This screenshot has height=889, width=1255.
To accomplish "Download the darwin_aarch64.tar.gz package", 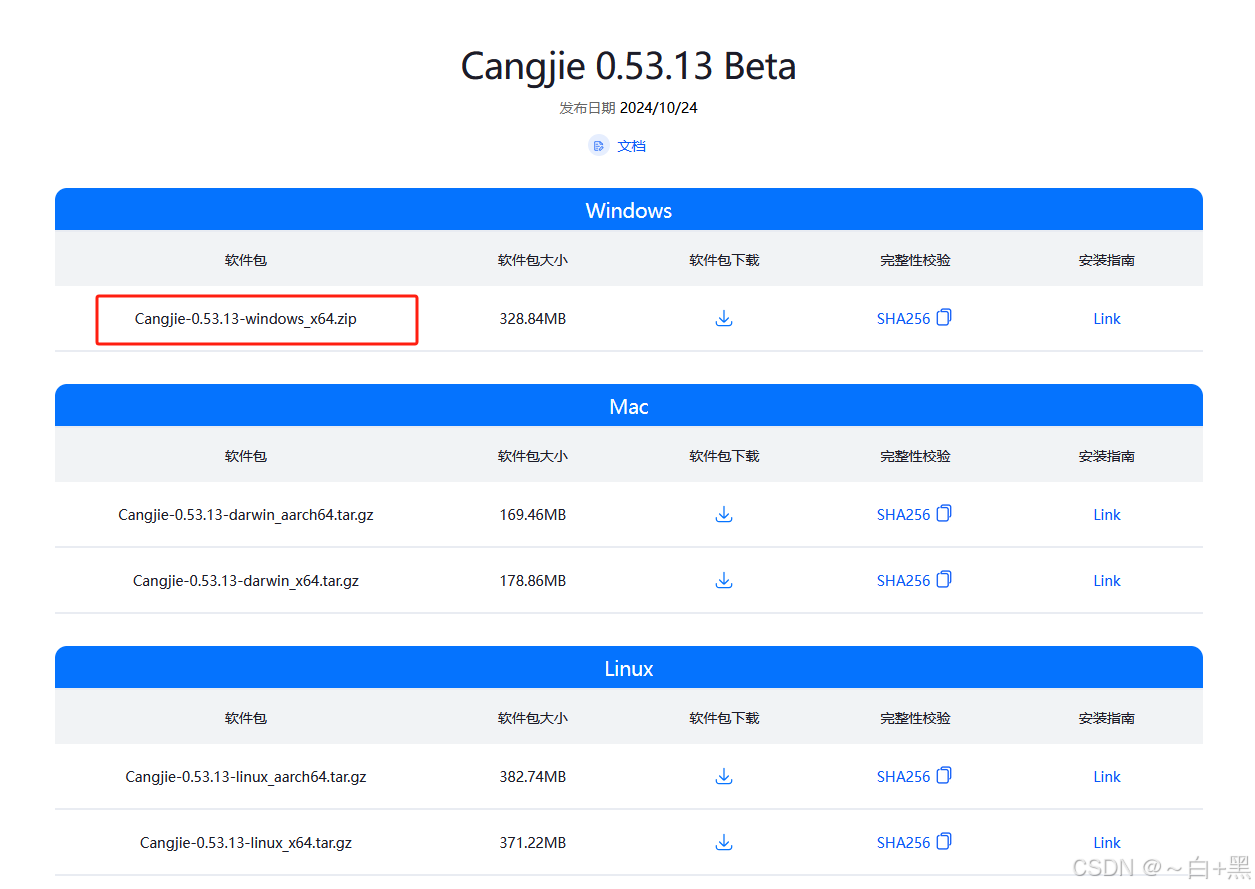I will tap(724, 515).
